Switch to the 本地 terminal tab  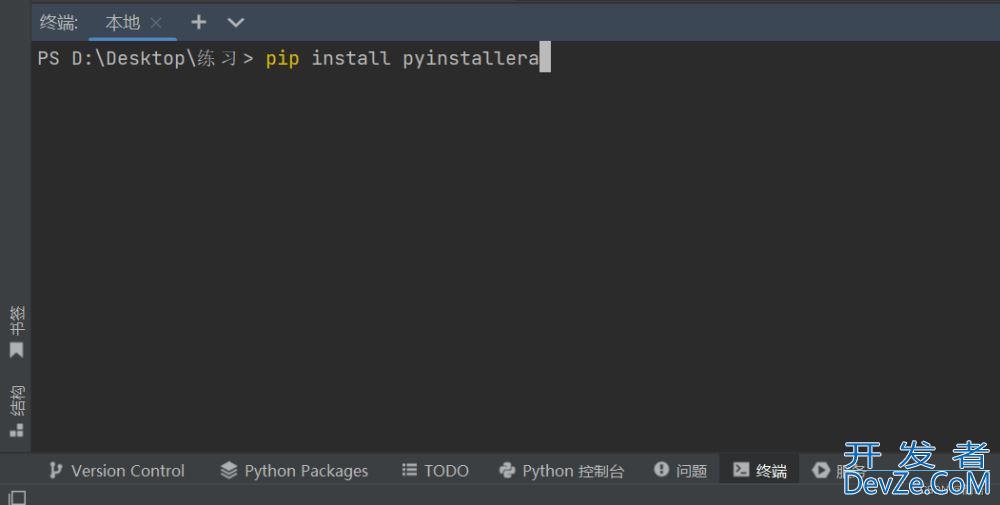[x=122, y=23]
